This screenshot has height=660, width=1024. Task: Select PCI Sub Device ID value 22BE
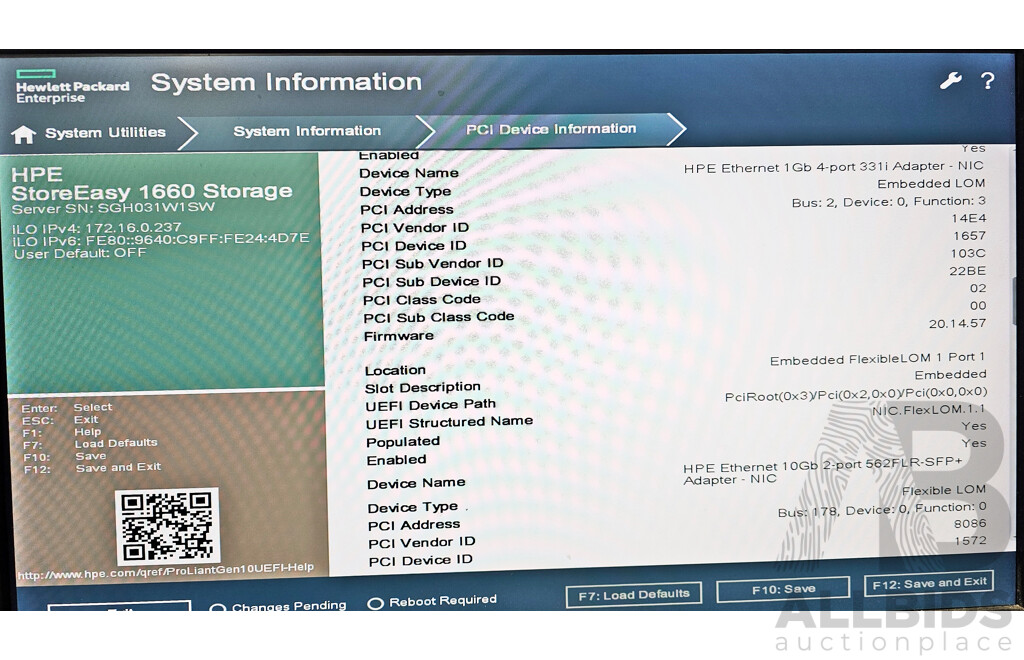(x=967, y=272)
